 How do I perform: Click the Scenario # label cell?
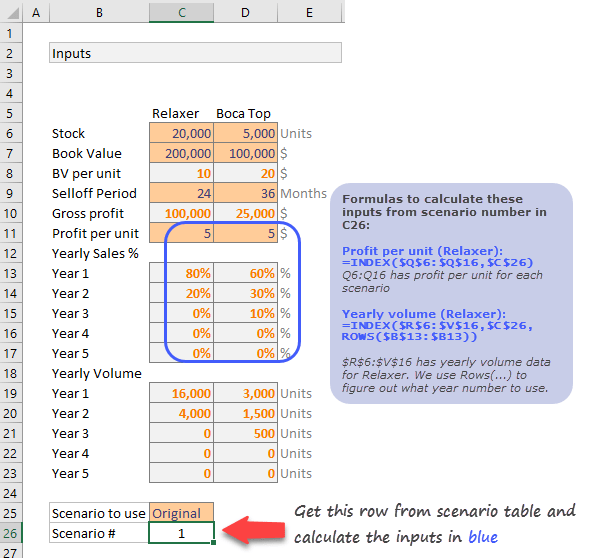[99, 533]
